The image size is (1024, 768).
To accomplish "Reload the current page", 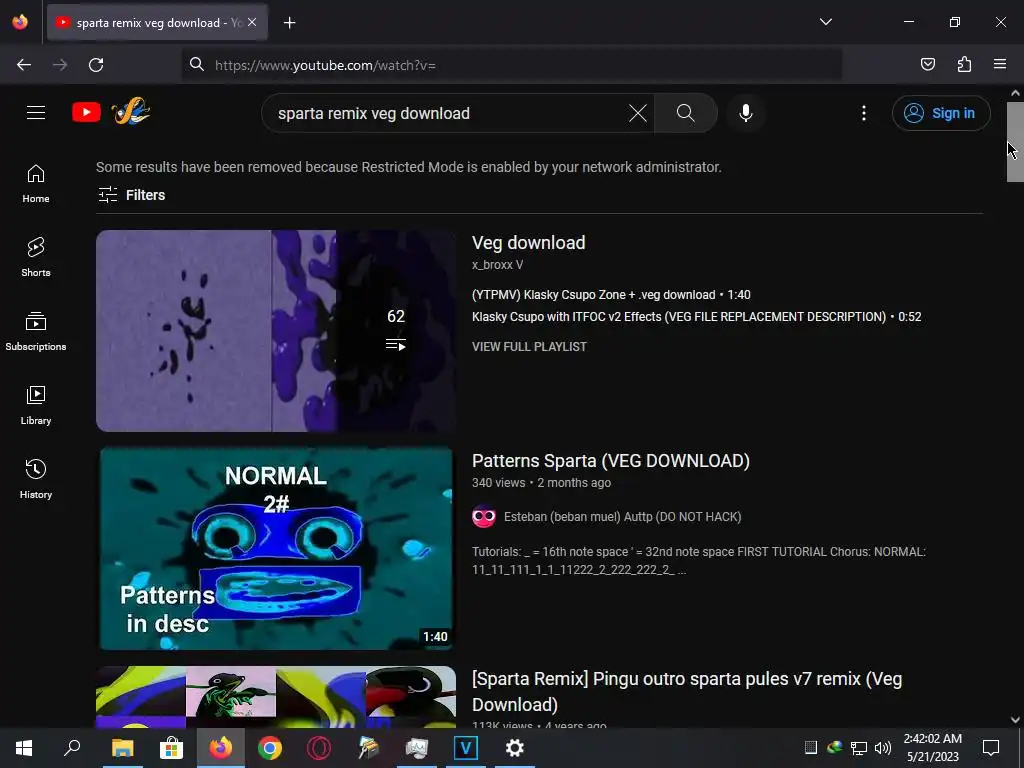I will [x=96, y=65].
